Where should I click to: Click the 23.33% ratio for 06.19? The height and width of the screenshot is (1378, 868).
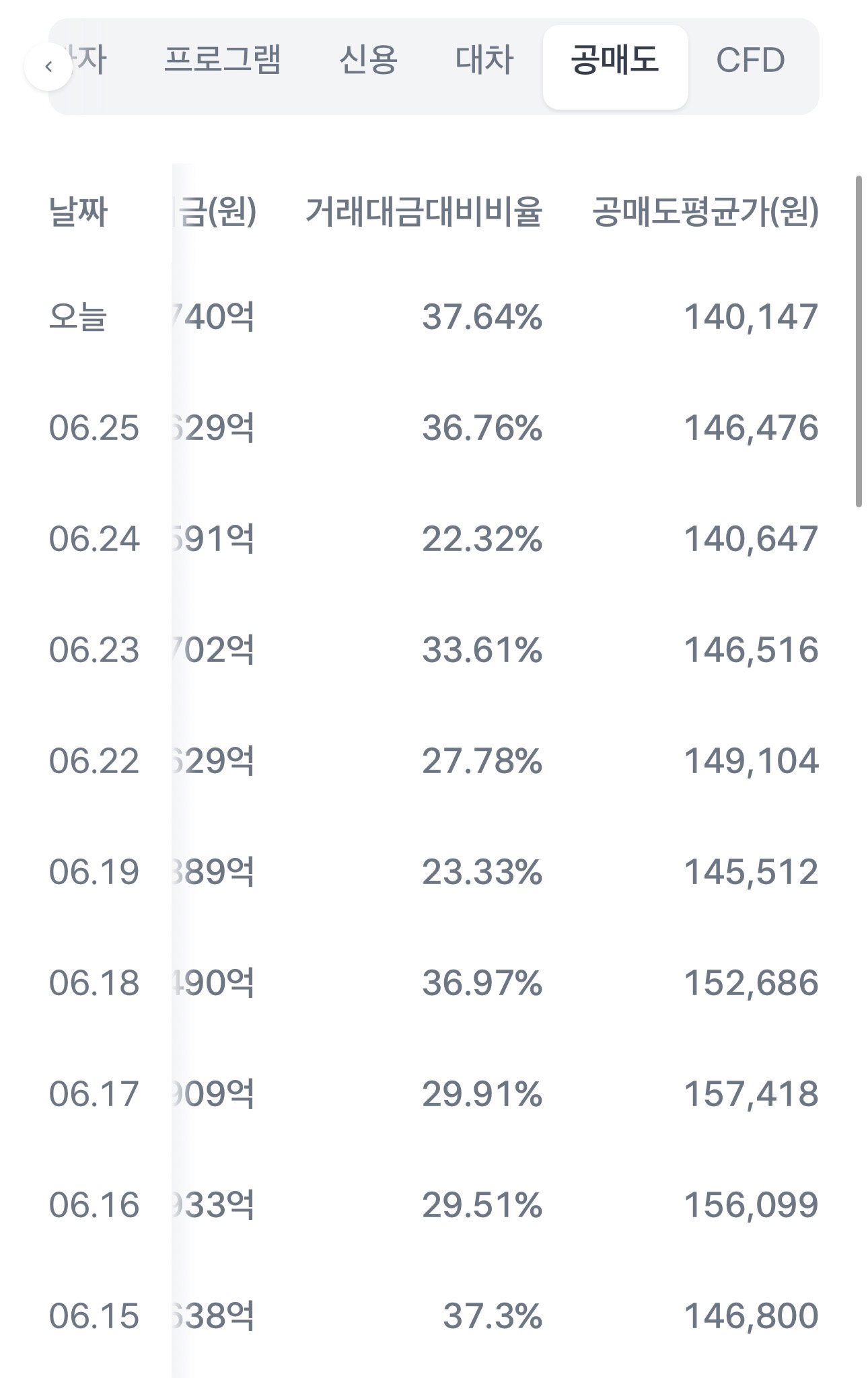tap(482, 872)
